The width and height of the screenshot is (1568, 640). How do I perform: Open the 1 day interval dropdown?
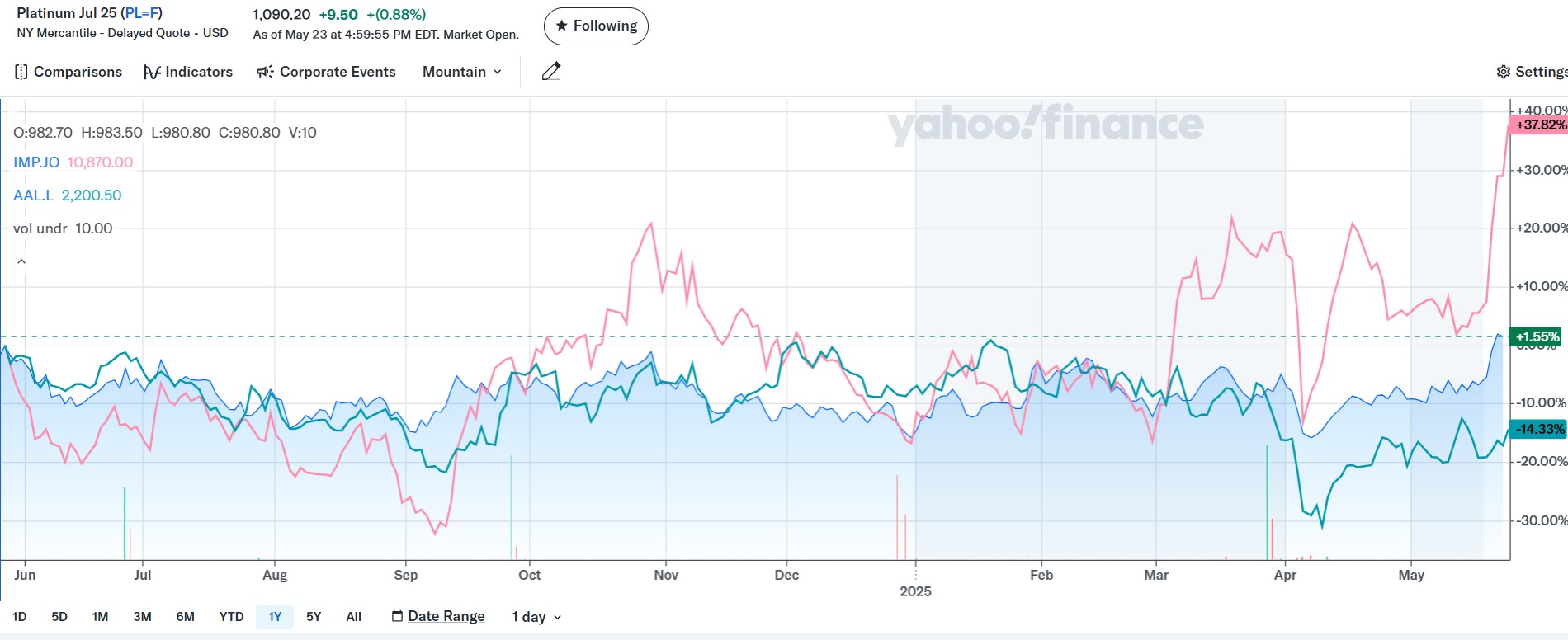[536, 617]
